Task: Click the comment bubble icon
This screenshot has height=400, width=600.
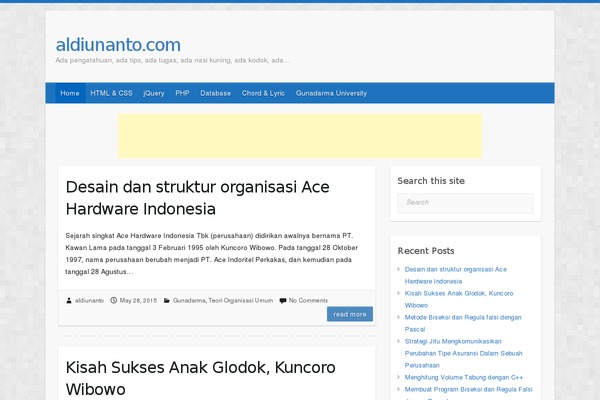Action: click(283, 300)
